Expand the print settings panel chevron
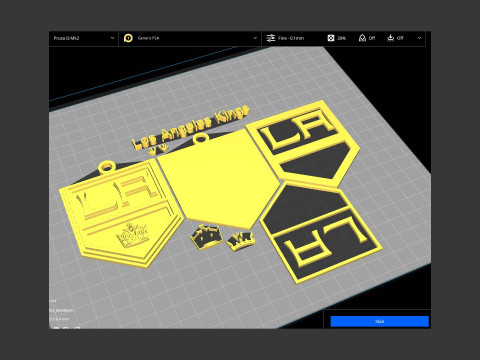 point(419,38)
